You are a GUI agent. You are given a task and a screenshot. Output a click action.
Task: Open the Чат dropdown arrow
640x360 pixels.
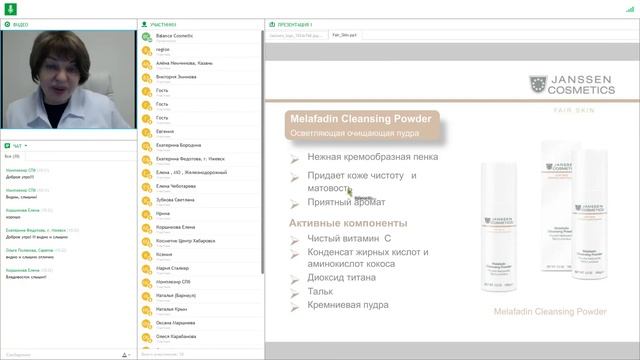pos(26,146)
